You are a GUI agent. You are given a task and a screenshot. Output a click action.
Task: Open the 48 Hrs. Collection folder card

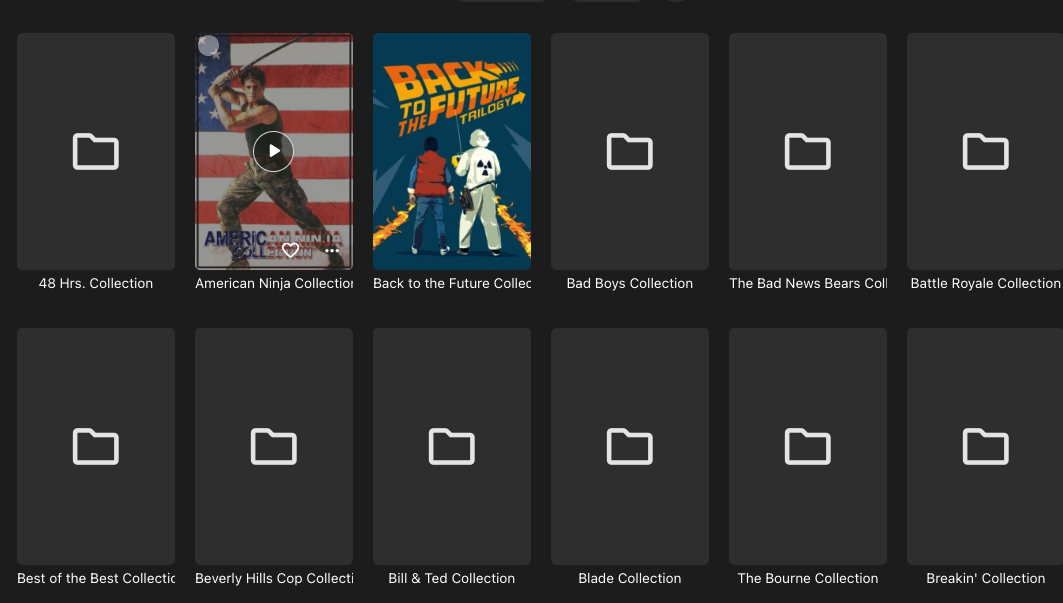coord(96,151)
